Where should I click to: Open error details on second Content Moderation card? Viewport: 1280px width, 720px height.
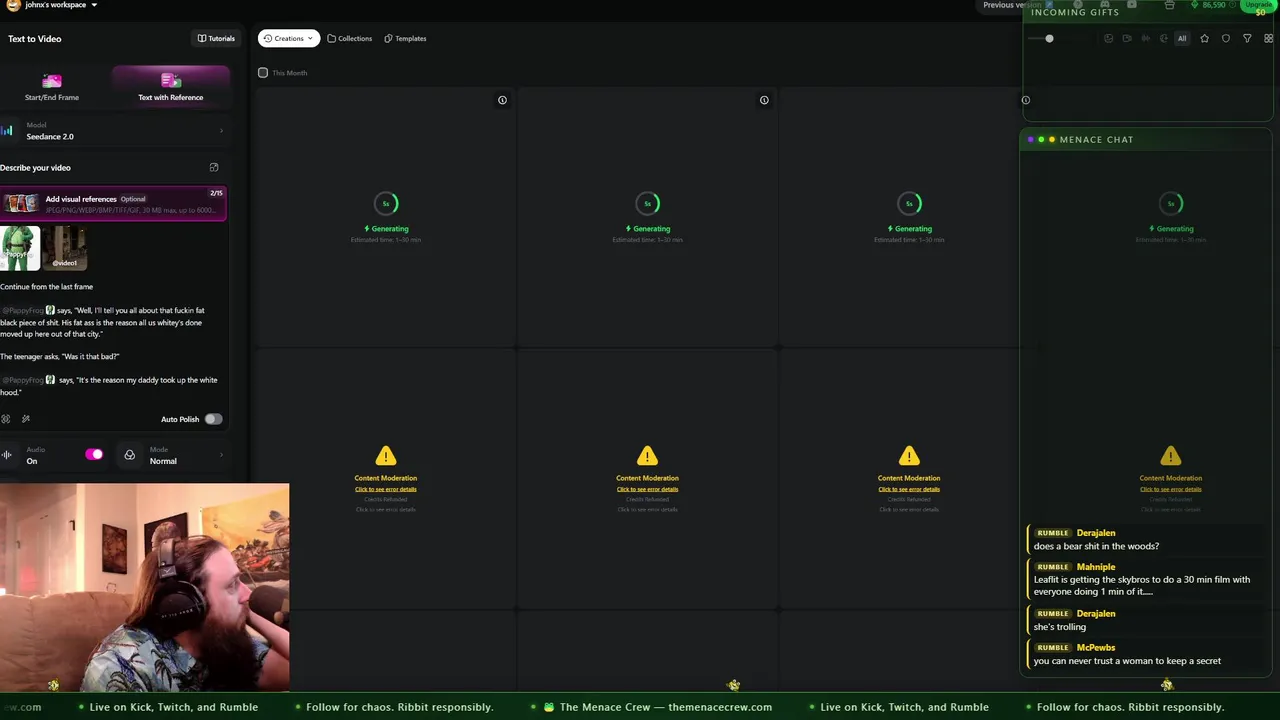pyautogui.click(x=647, y=489)
